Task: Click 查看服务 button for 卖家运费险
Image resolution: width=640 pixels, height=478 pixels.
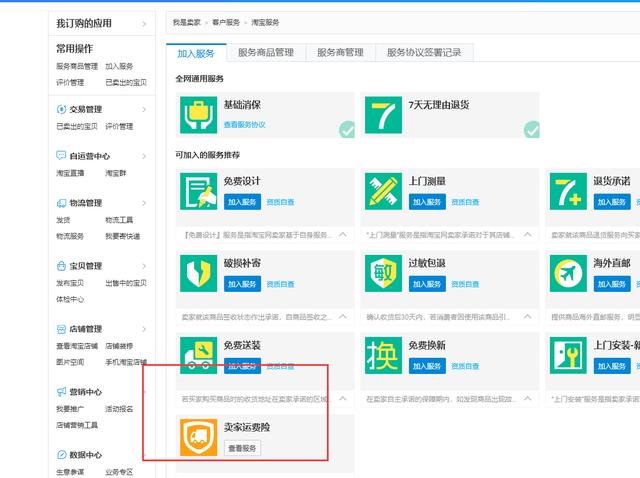Action: [242, 448]
